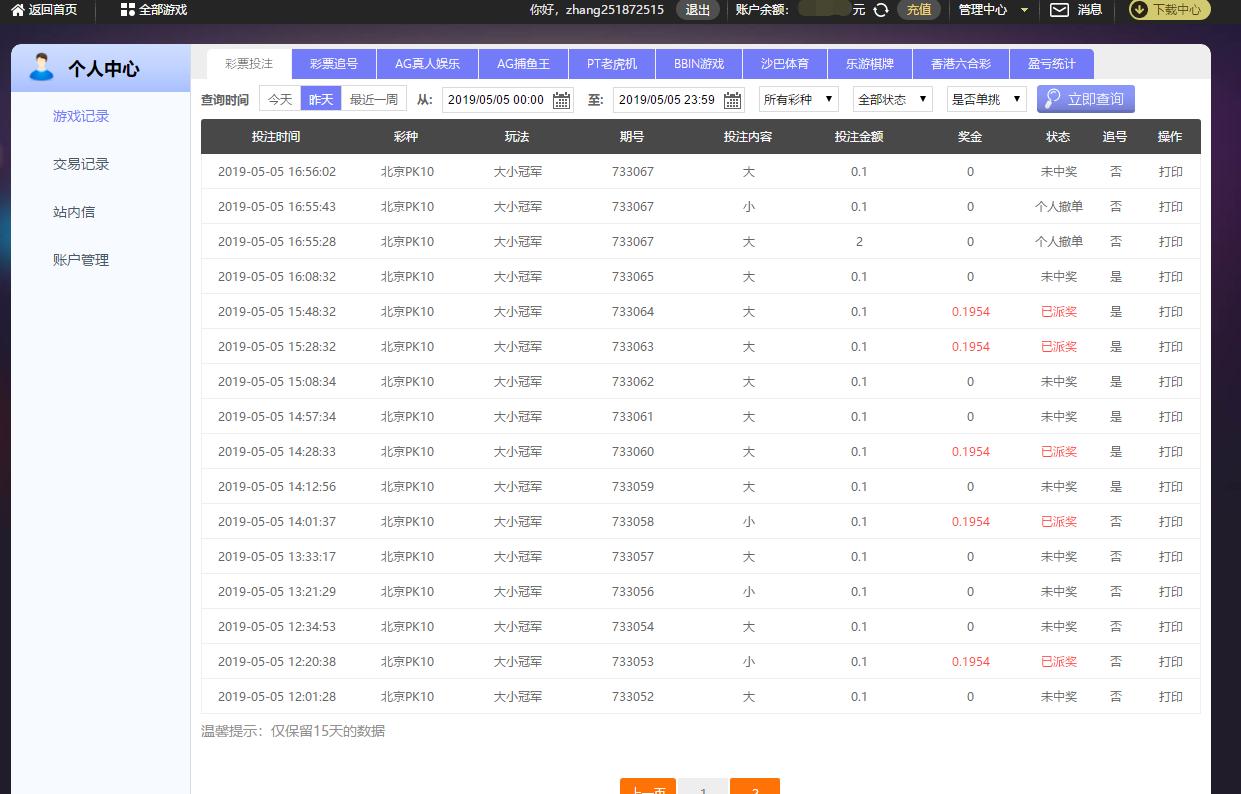The image size is (1241, 794).
Task: Click the 立即查询 search button
Action: 1085,99
